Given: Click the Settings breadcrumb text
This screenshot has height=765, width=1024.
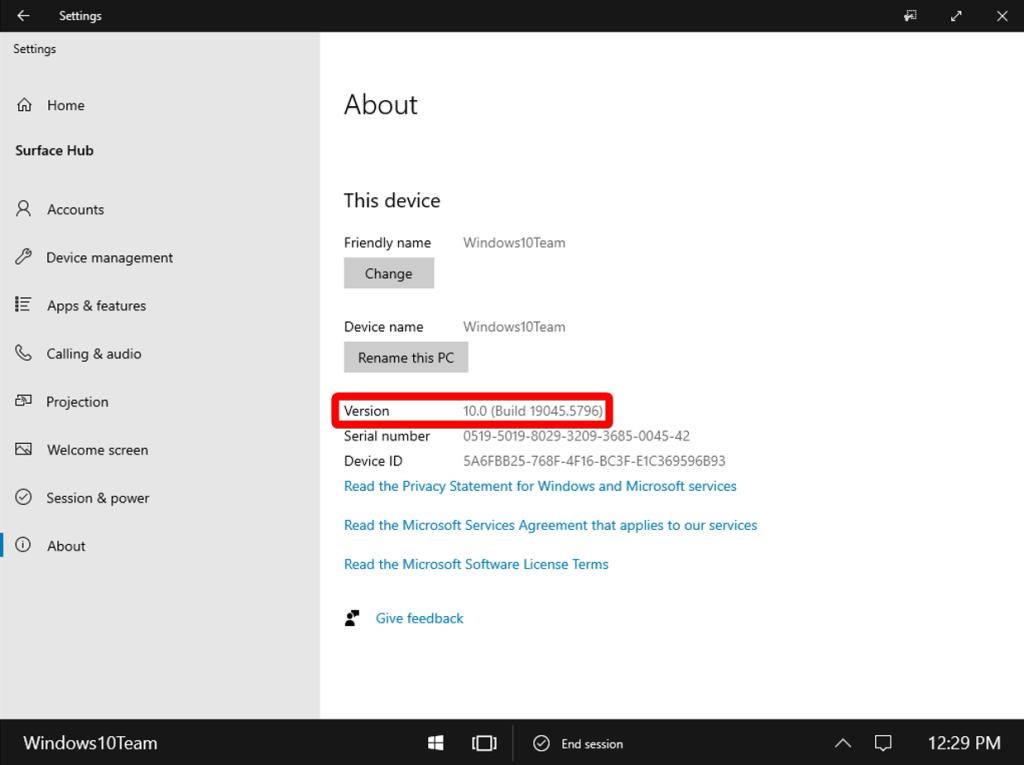Looking at the screenshot, I should pyautogui.click(x=35, y=49).
